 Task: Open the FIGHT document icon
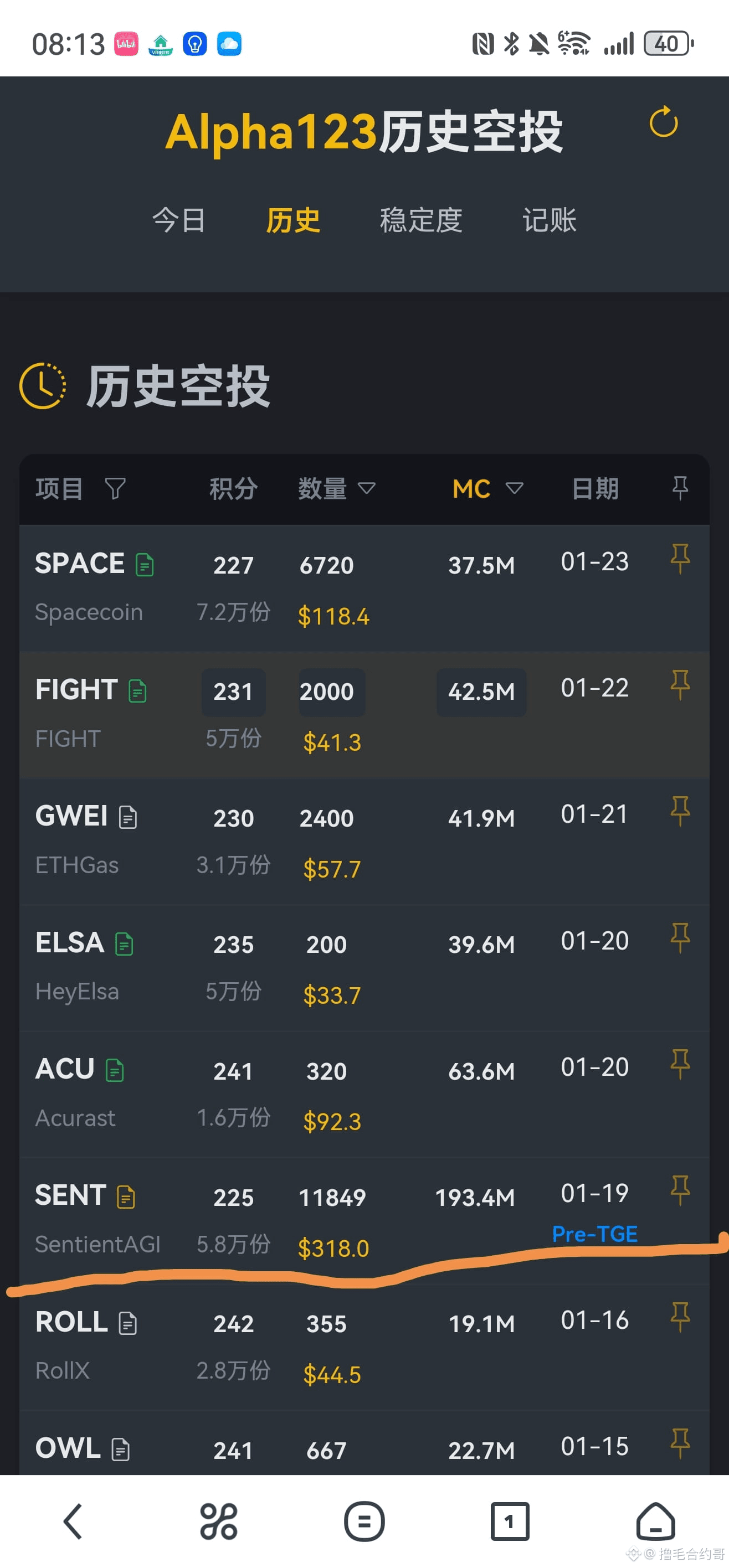pos(137,691)
